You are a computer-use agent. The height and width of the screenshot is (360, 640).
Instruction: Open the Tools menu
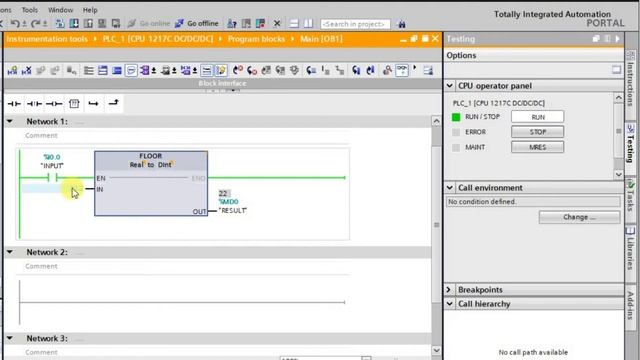coord(29,10)
